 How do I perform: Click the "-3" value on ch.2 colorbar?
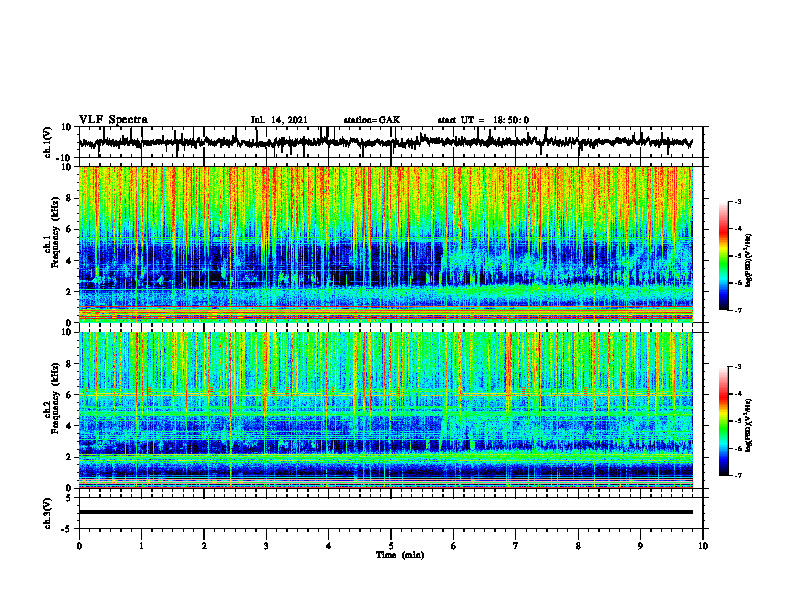738,367
